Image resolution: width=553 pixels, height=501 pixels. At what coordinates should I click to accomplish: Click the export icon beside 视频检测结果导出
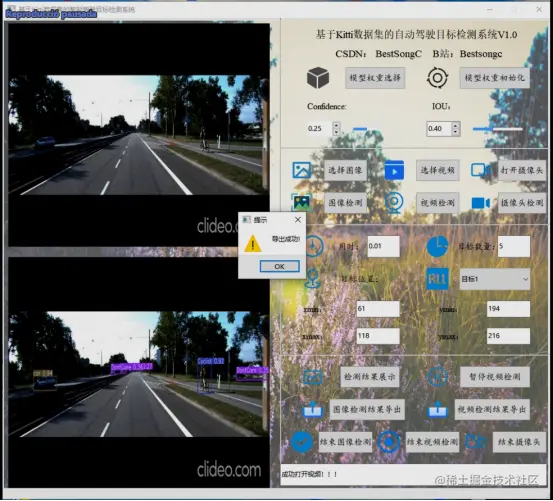[x=438, y=409]
